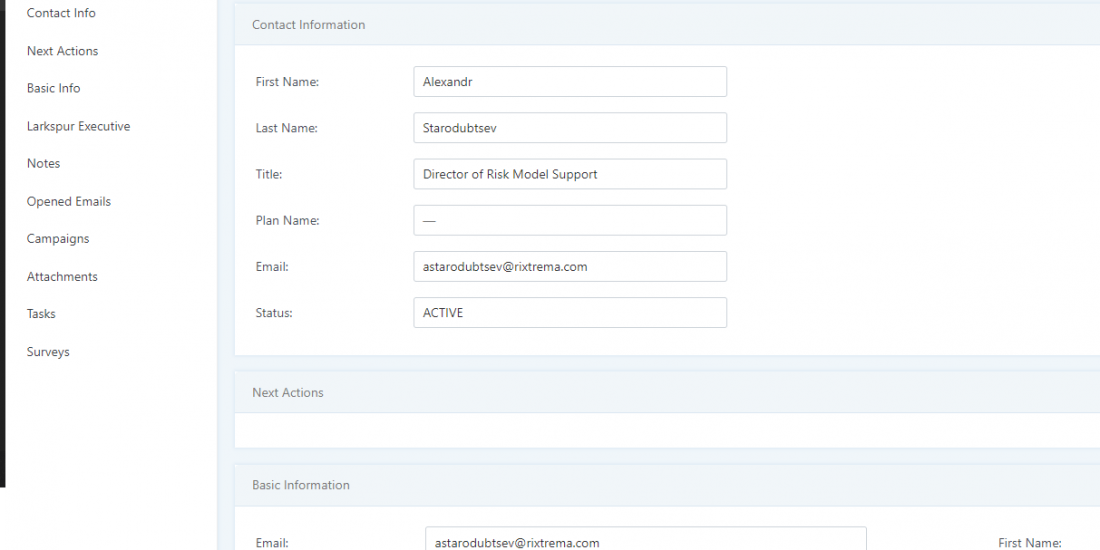The width and height of the screenshot is (1100, 550).
Task: Select the Plan Name input box
Action: (569, 220)
